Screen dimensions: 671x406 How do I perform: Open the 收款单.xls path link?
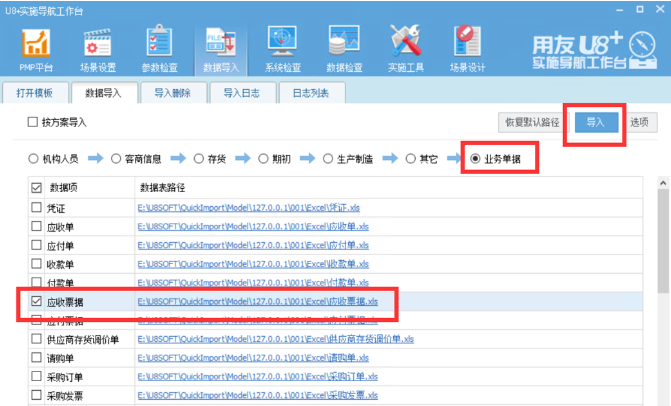253,264
